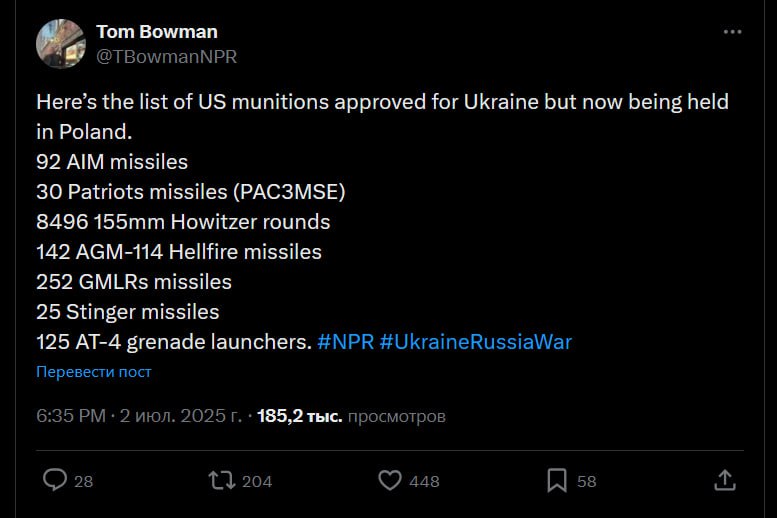Click the 2 июл. 2025 г. date
This screenshot has width=777, height=518.
[181, 415]
